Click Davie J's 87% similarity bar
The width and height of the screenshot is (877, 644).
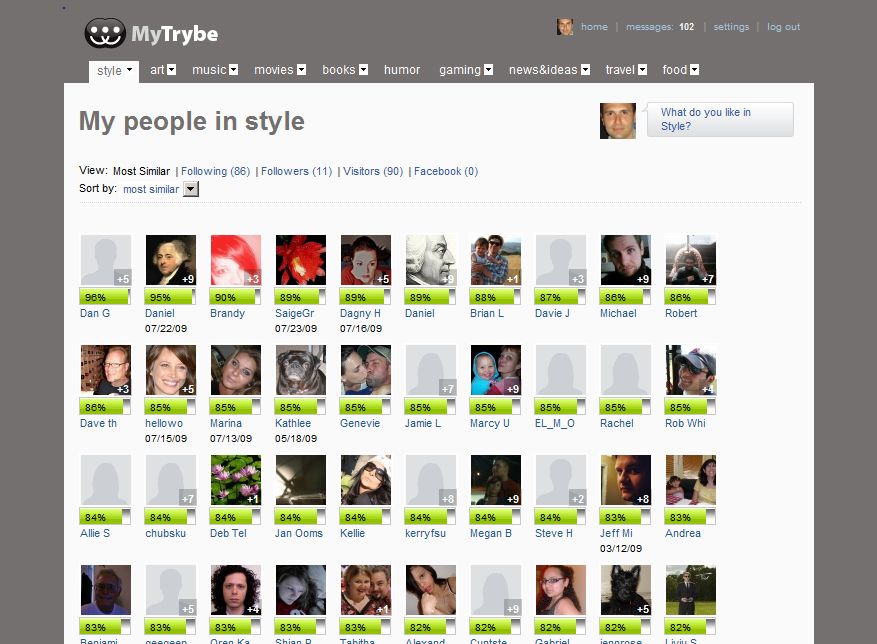click(560, 297)
